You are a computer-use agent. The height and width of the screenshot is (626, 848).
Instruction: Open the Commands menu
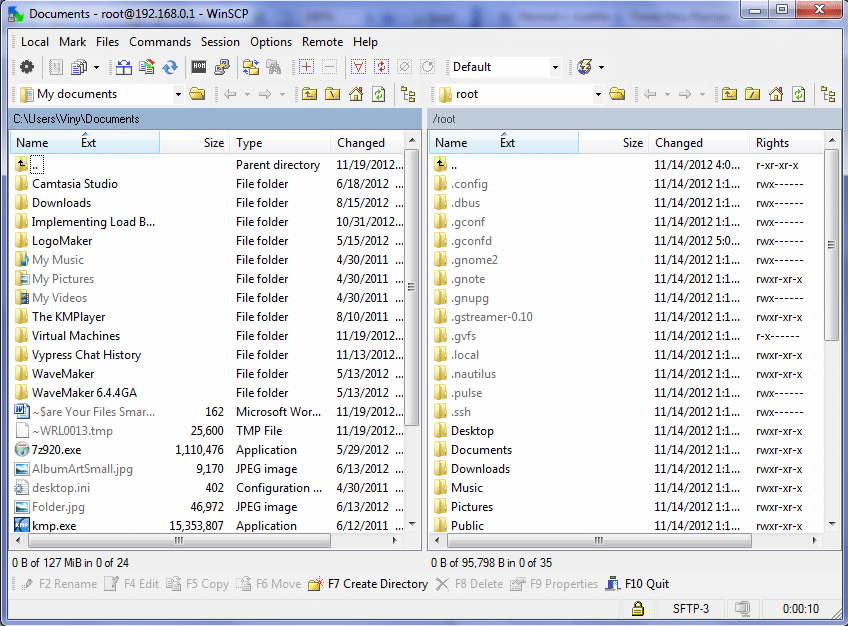[161, 42]
